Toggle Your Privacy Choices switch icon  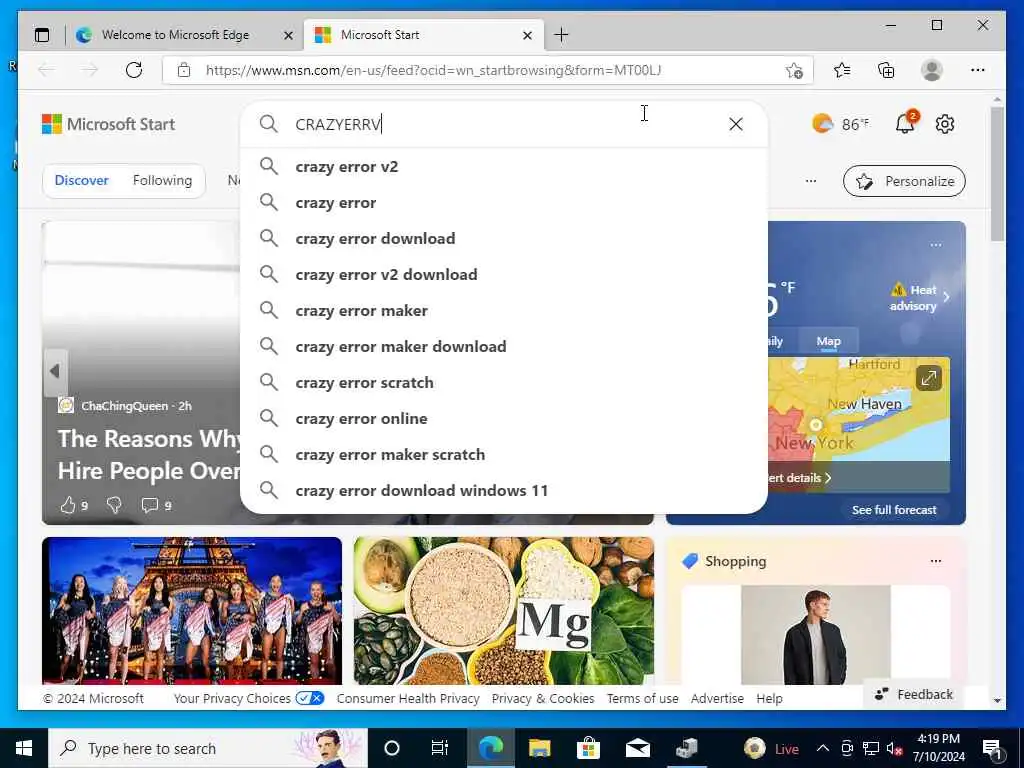(x=310, y=698)
